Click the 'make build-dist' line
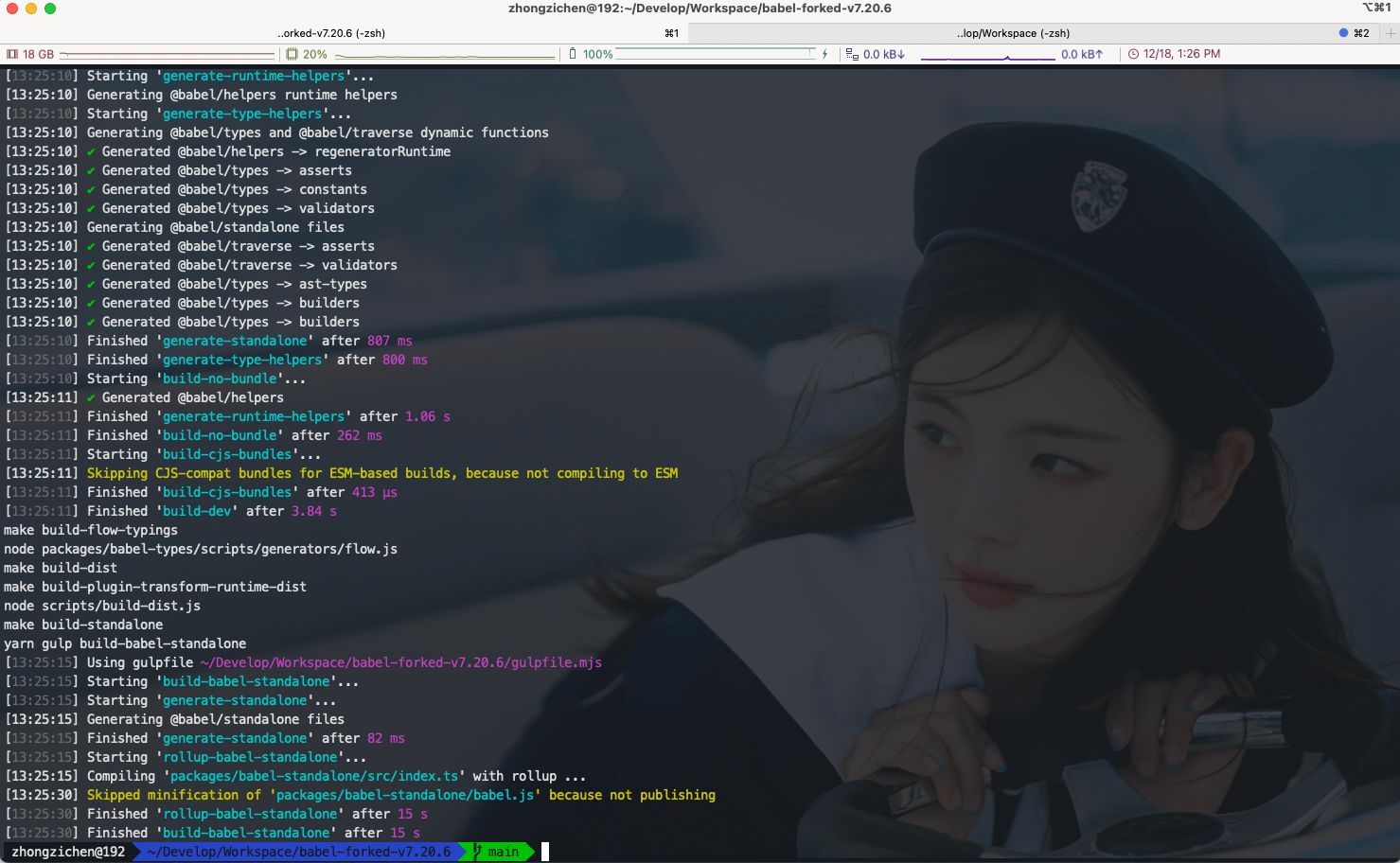This screenshot has width=1400, height=863. [61, 568]
